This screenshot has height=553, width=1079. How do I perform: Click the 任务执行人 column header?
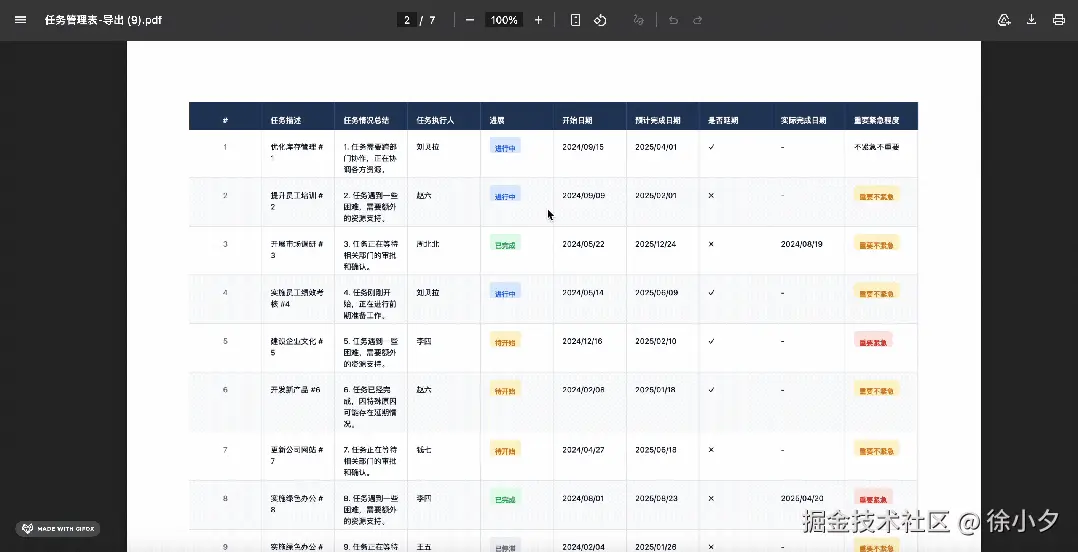pos(435,120)
